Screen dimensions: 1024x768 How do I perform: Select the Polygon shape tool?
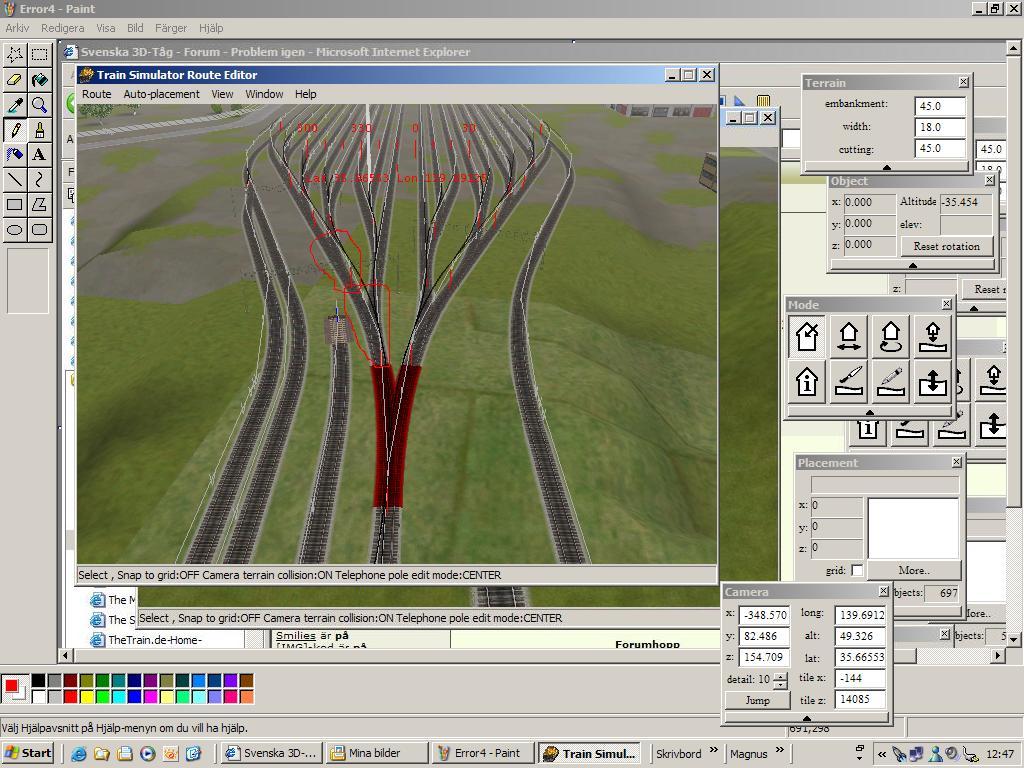39,204
